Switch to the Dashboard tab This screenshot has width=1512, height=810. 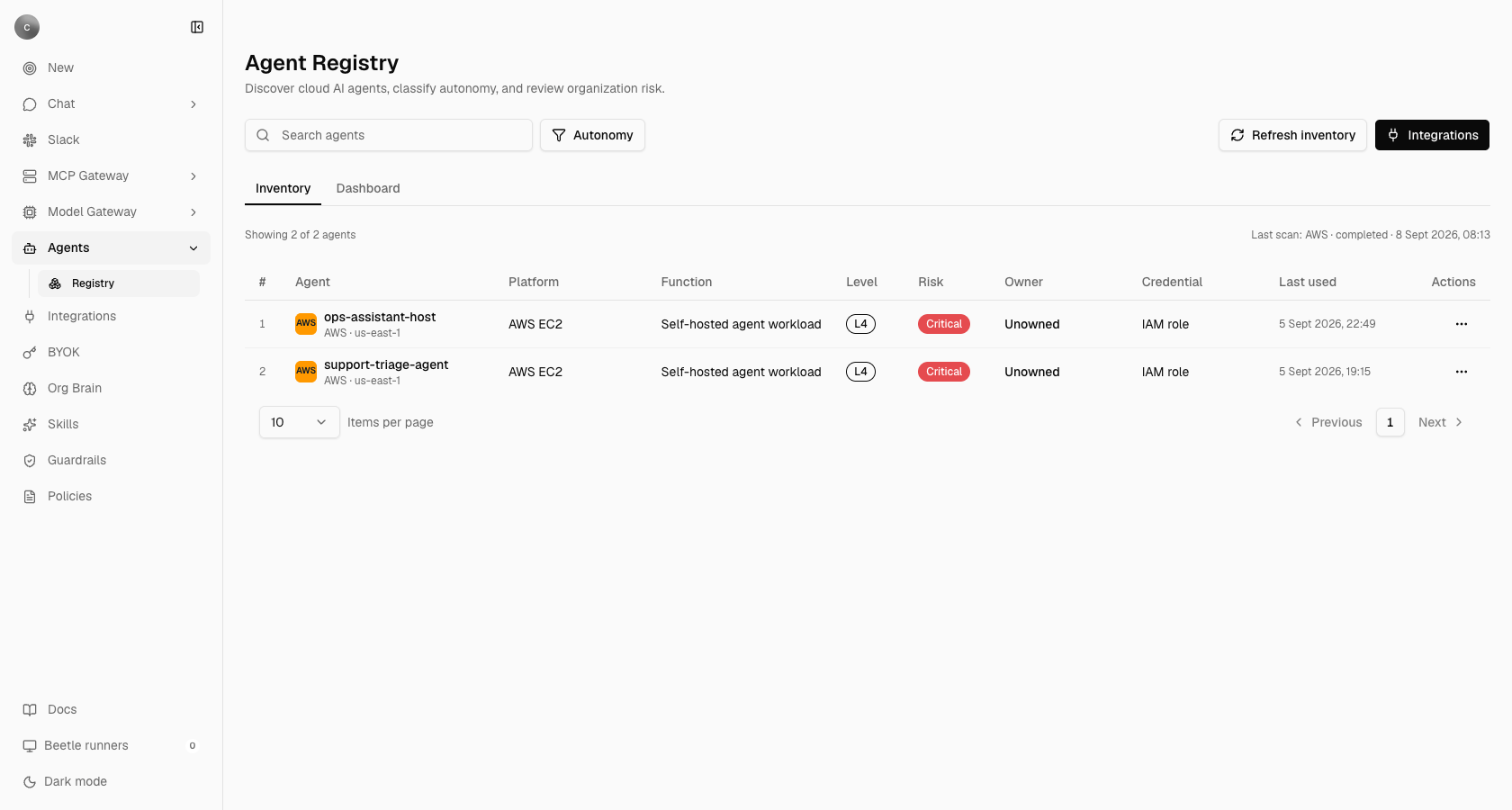(368, 188)
